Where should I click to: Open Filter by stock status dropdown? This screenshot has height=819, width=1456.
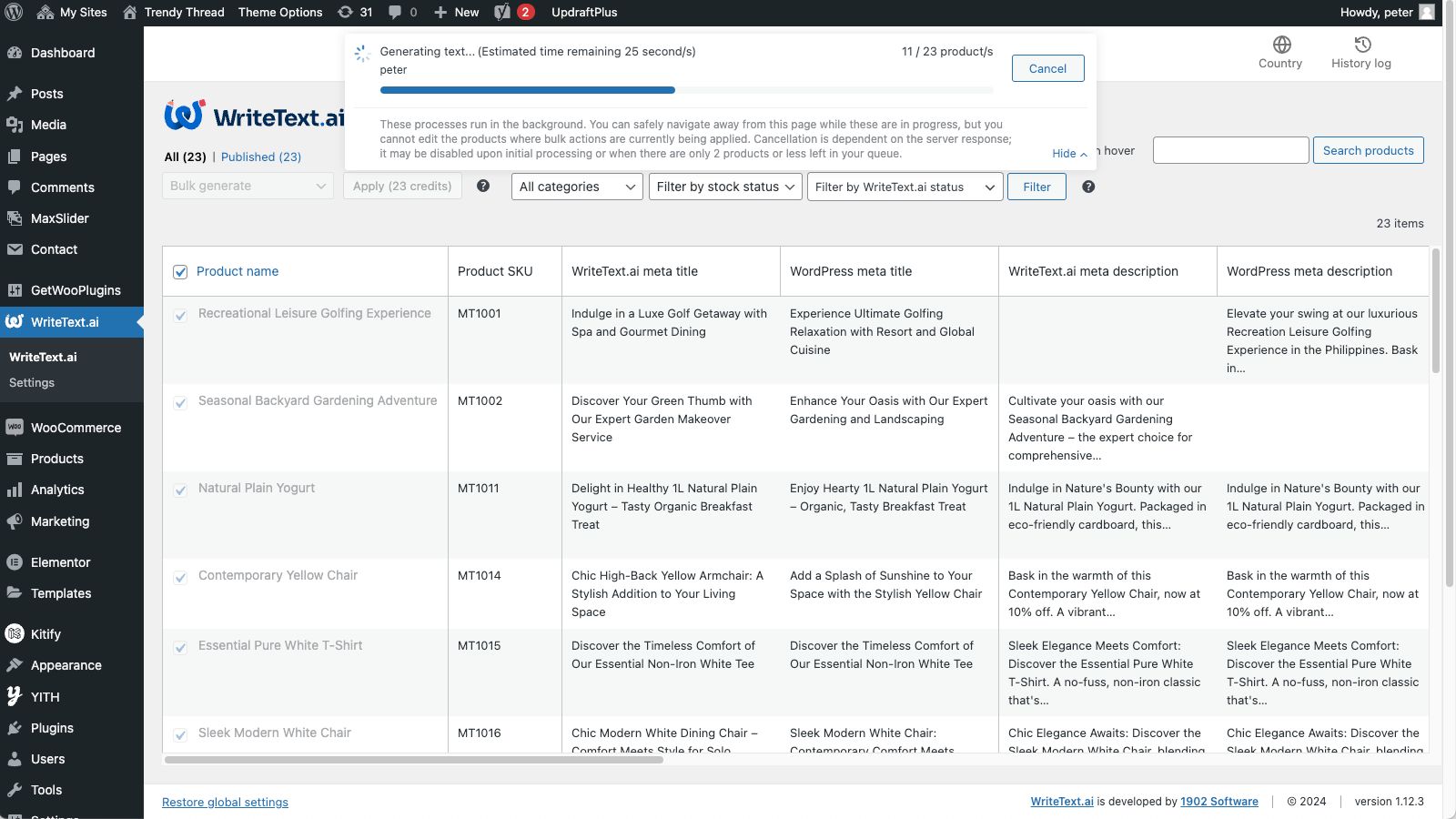725,187
